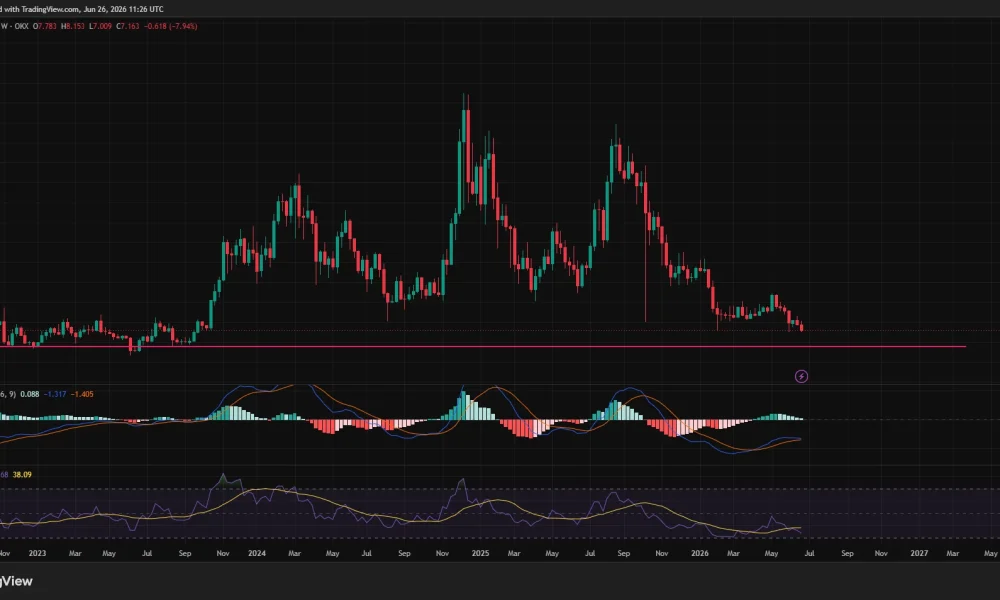Screen dimensions: 1000x600
Task: Click the orange signal value -1.405
Action: [82, 394]
